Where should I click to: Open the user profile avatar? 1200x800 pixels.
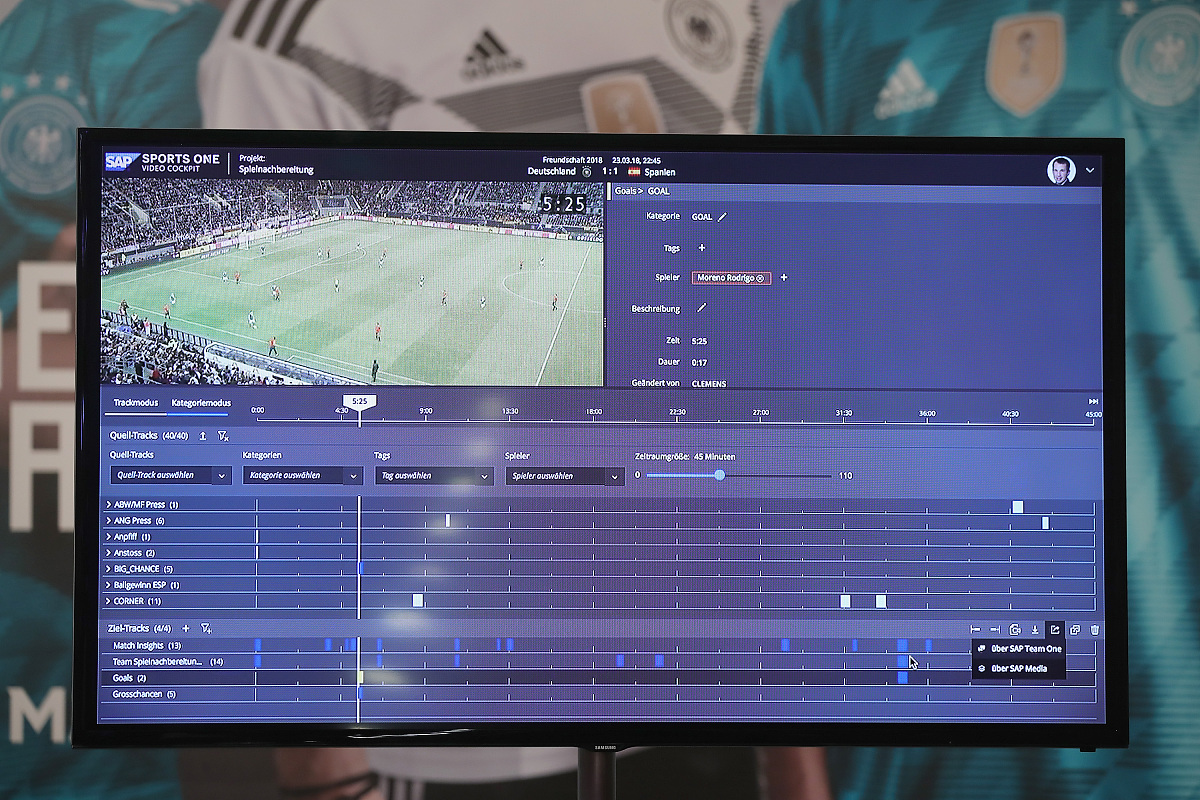(x=1061, y=170)
